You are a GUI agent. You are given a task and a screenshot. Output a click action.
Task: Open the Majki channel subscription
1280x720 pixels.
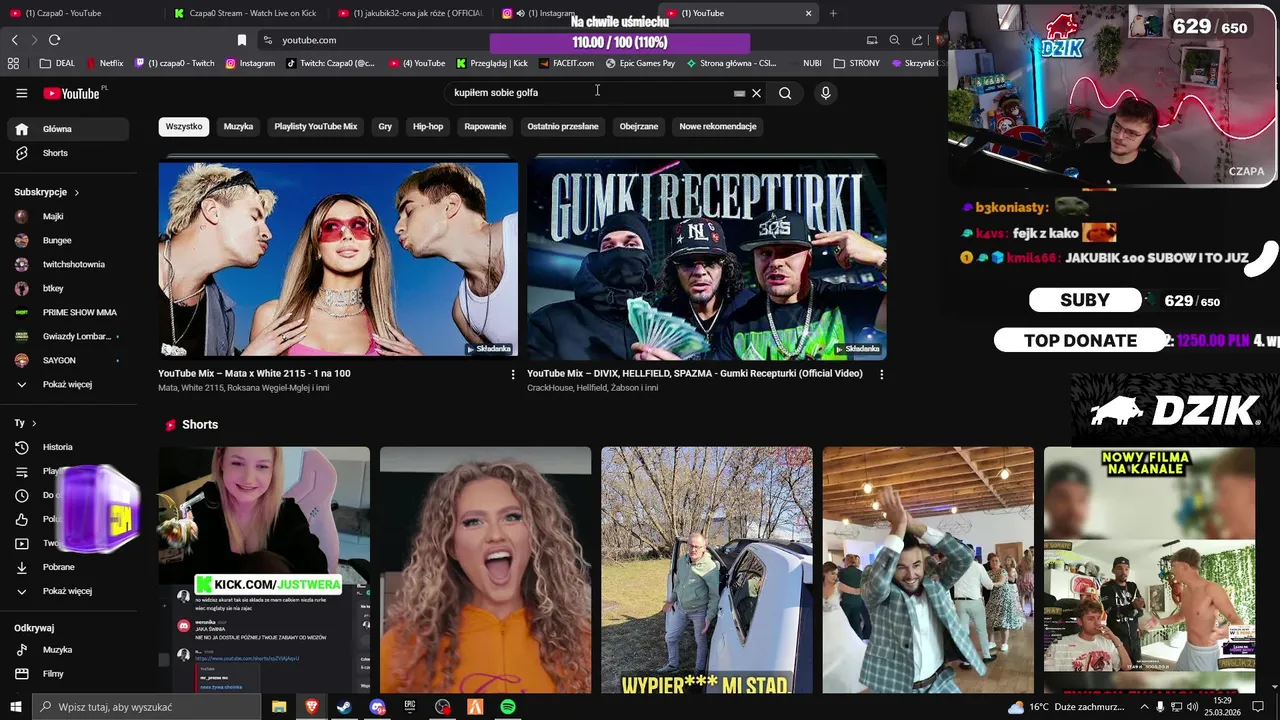tap(68, 216)
